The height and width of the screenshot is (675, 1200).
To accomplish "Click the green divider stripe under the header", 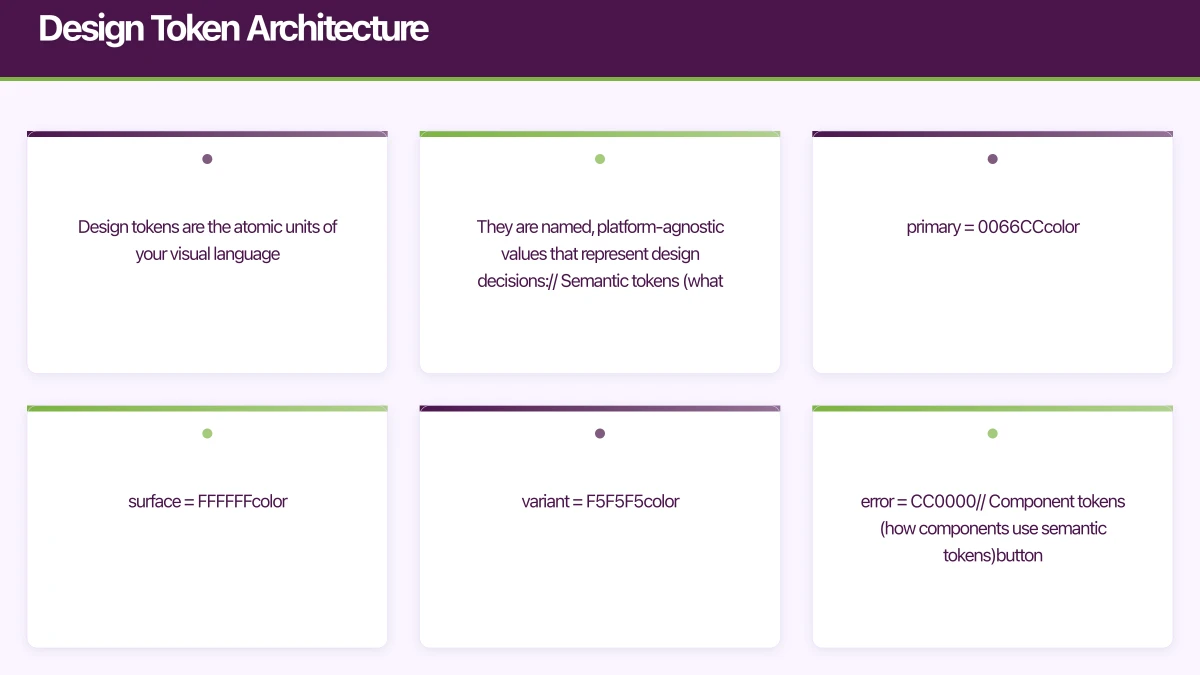I will click(x=600, y=74).
